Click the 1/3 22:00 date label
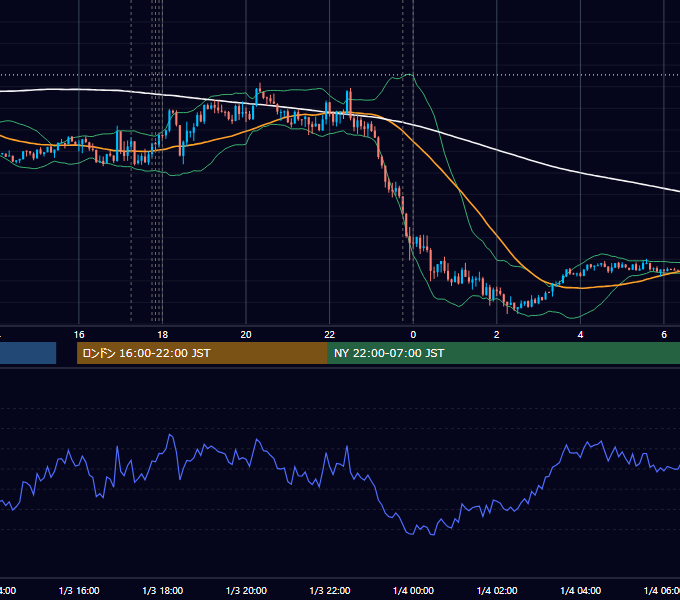 coord(330,591)
